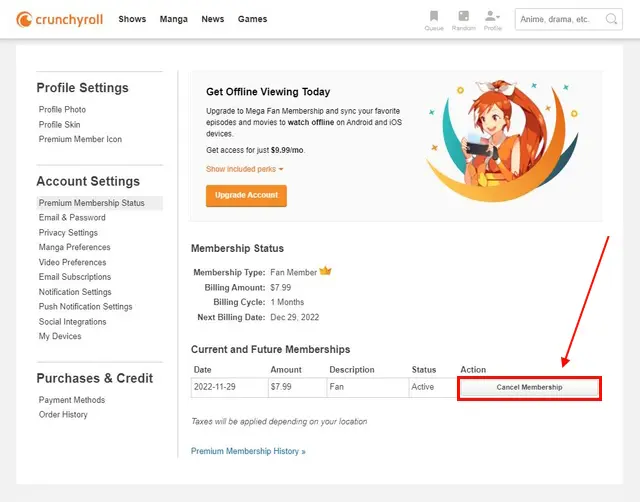640x502 pixels.
Task: Open the Games section
Action: [252, 19]
